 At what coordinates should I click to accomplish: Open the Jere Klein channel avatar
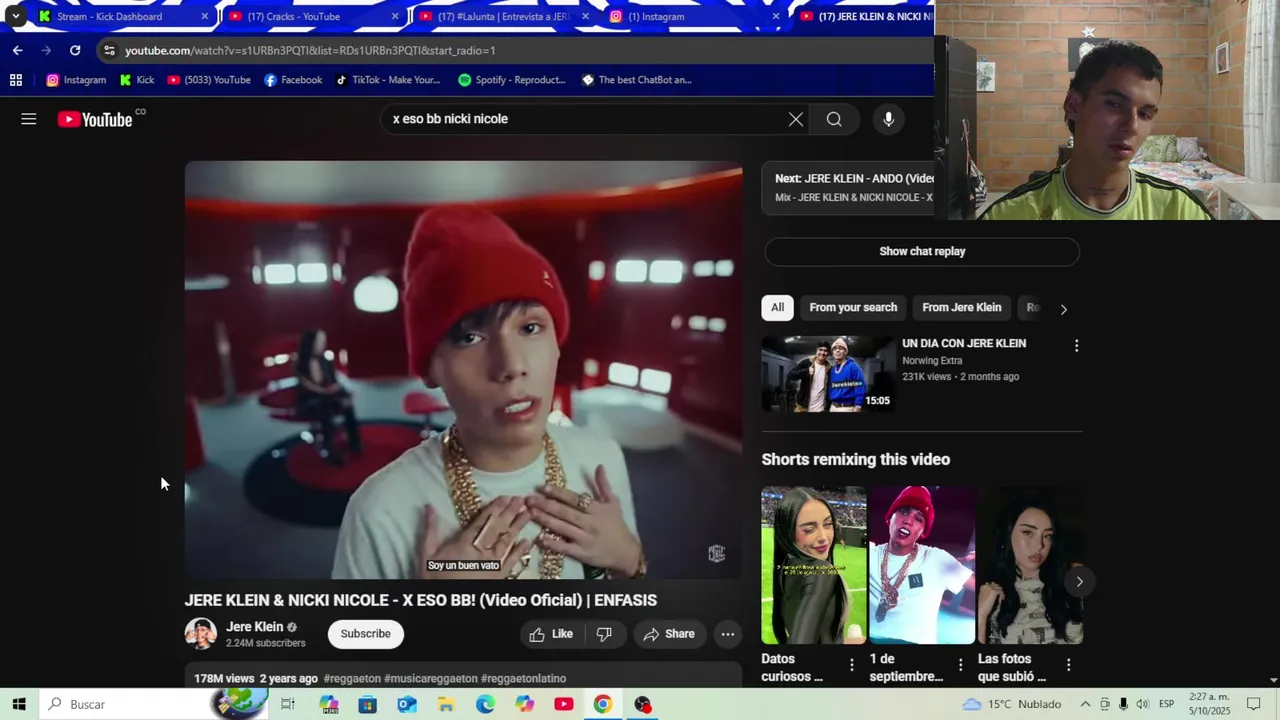(x=201, y=634)
